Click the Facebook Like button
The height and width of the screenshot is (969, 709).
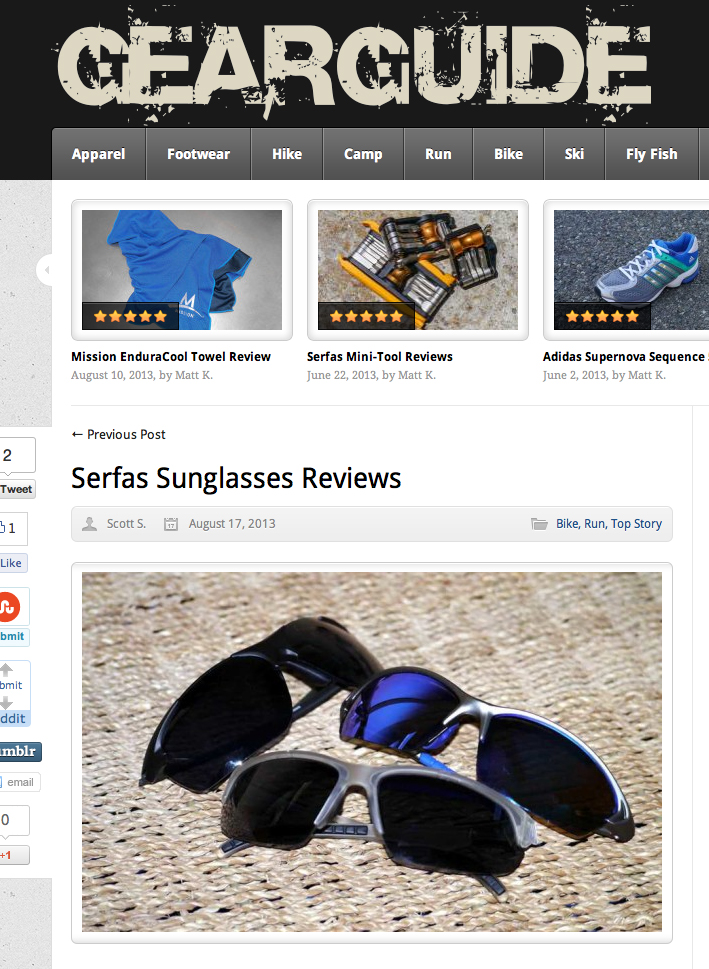pyautogui.click(x=12, y=563)
